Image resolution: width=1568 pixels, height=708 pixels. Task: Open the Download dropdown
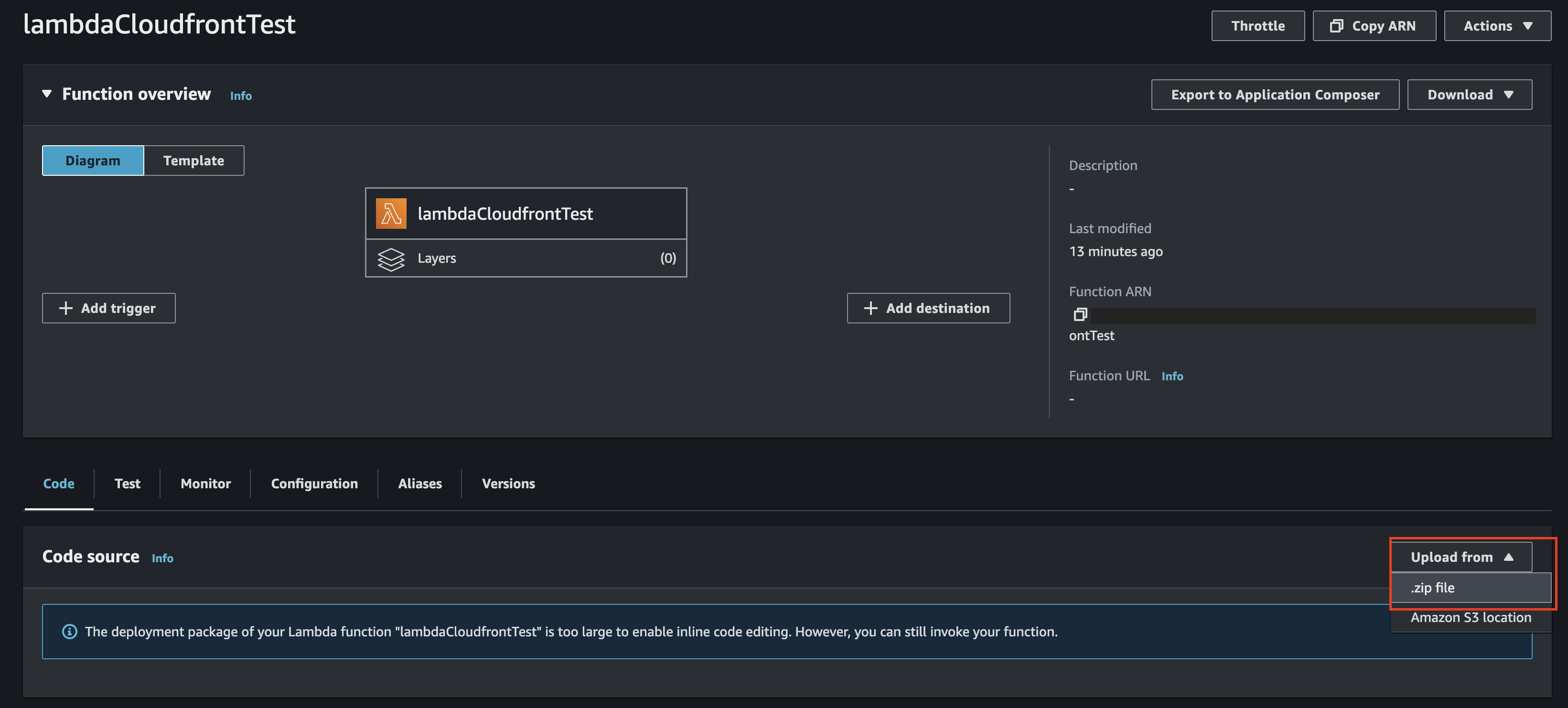click(1470, 95)
